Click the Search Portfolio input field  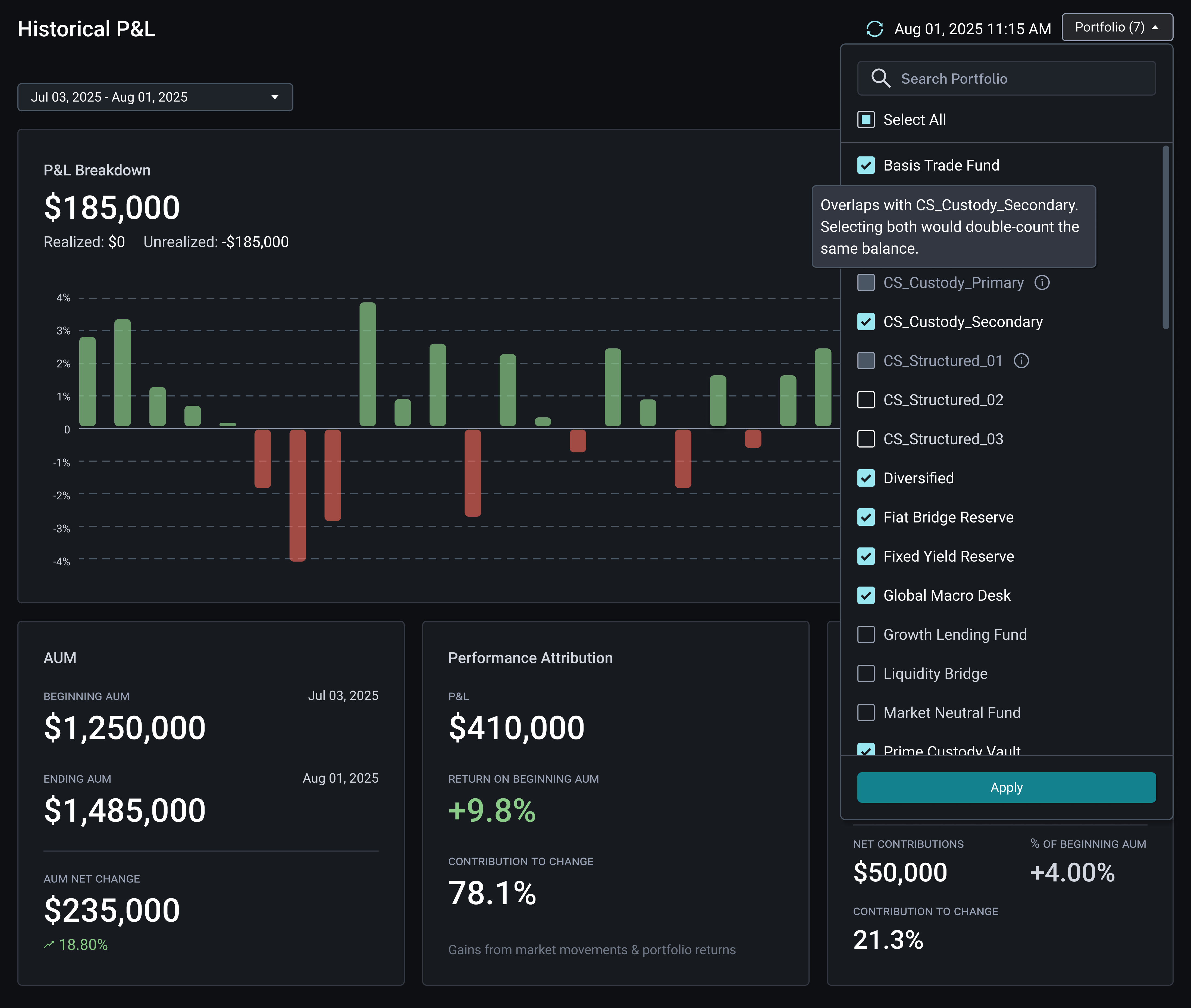point(1006,78)
